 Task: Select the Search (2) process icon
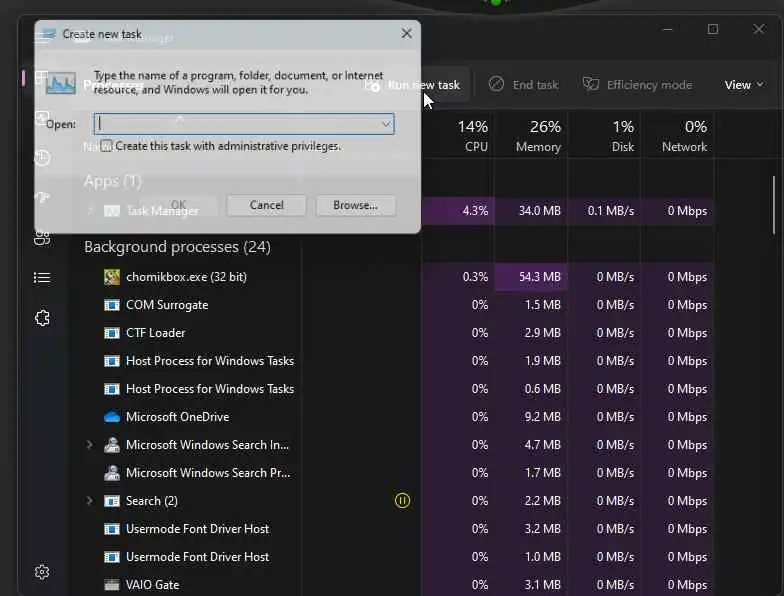(112, 501)
